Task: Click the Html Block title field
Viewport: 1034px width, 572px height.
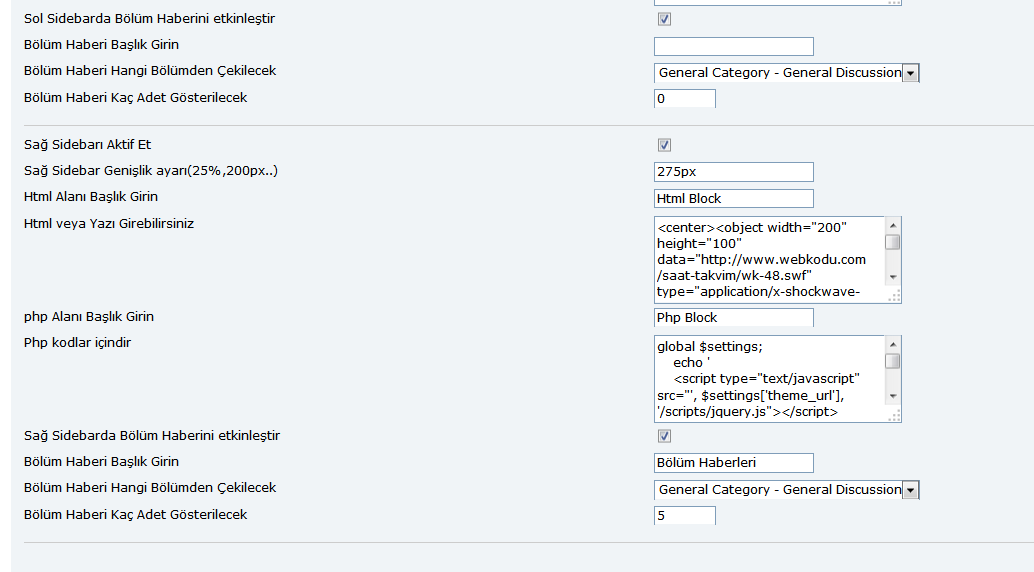Action: click(734, 199)
